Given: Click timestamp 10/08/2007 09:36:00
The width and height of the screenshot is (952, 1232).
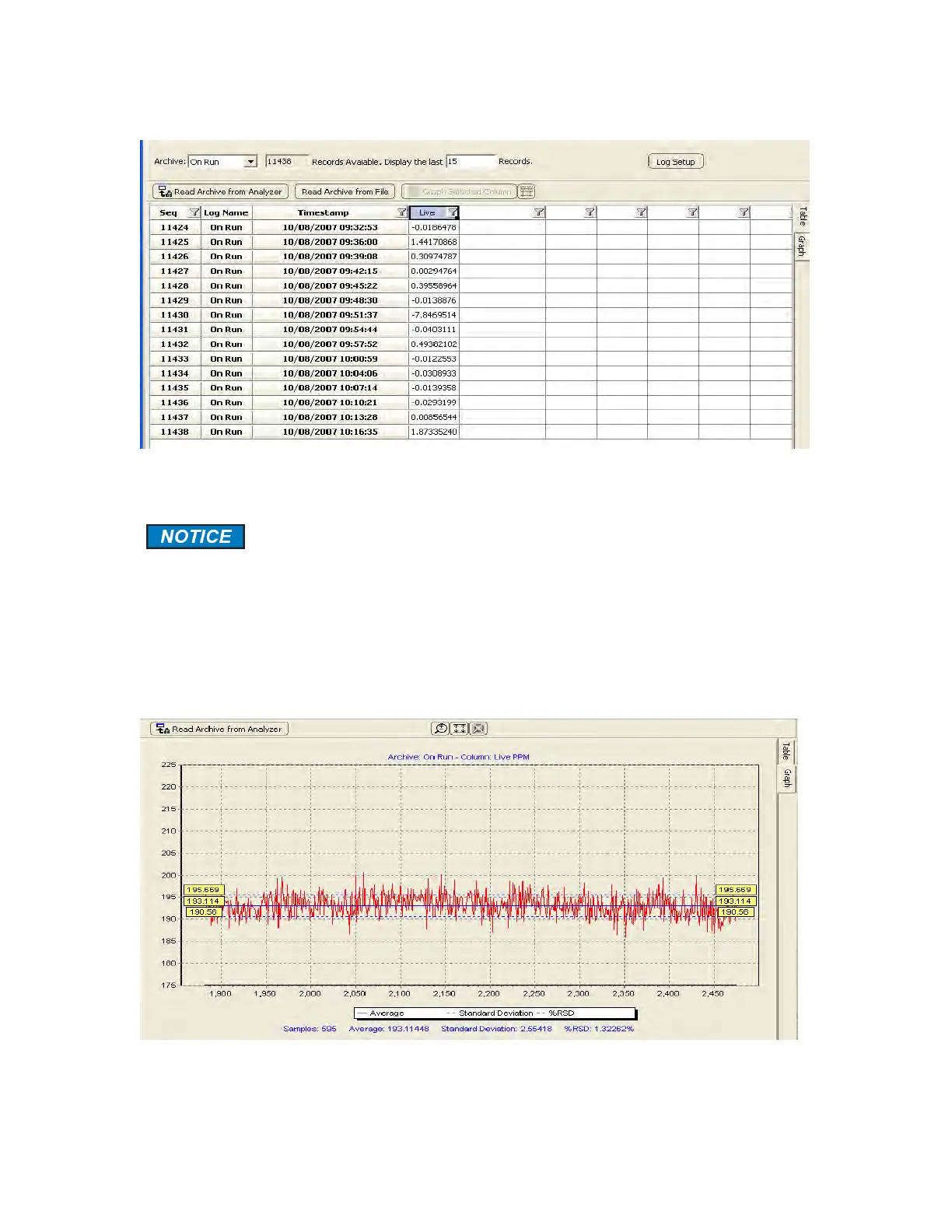Looking at the screenshot, I should [330, 242].
